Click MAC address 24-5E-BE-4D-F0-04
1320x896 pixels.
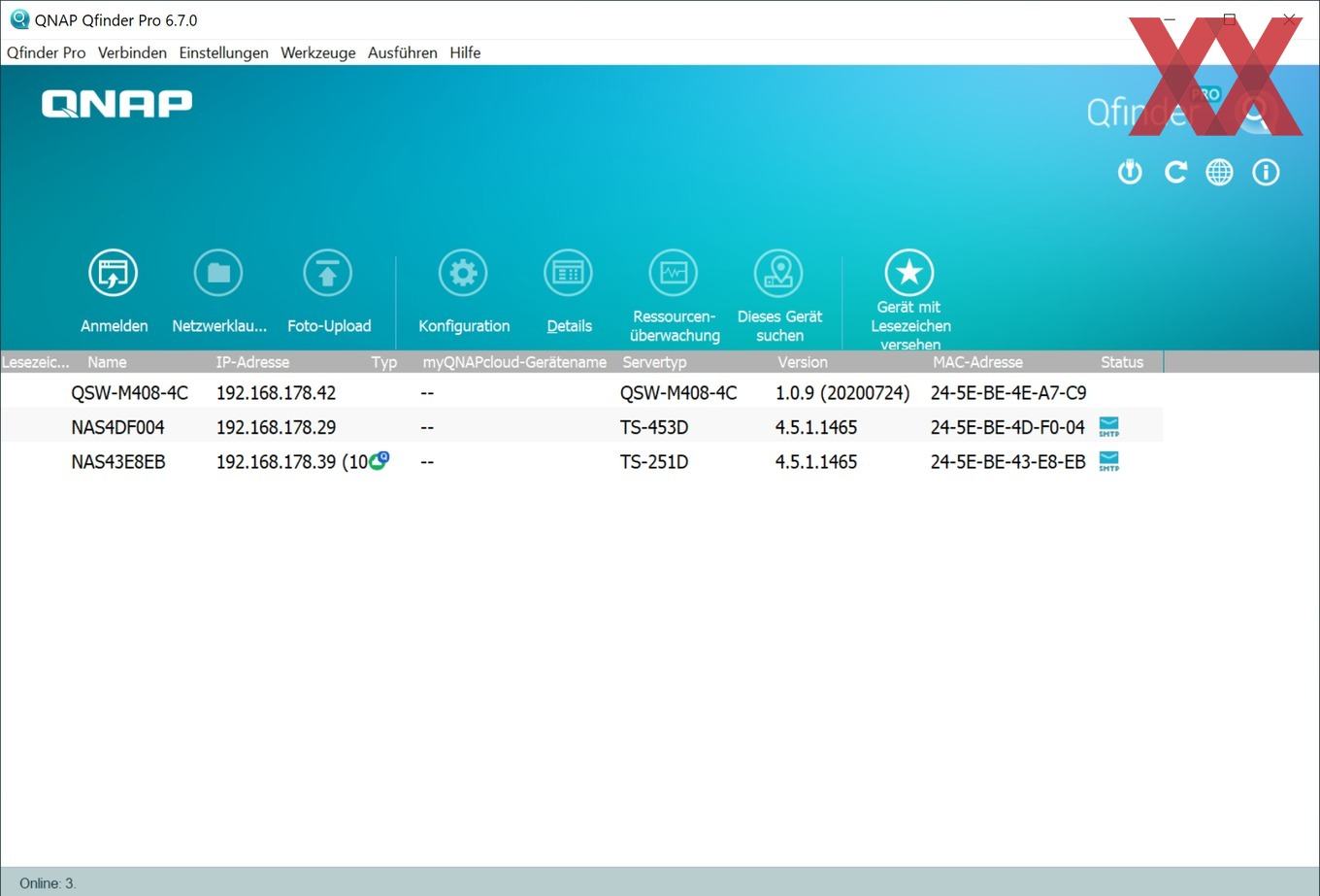coord(1007,427)
